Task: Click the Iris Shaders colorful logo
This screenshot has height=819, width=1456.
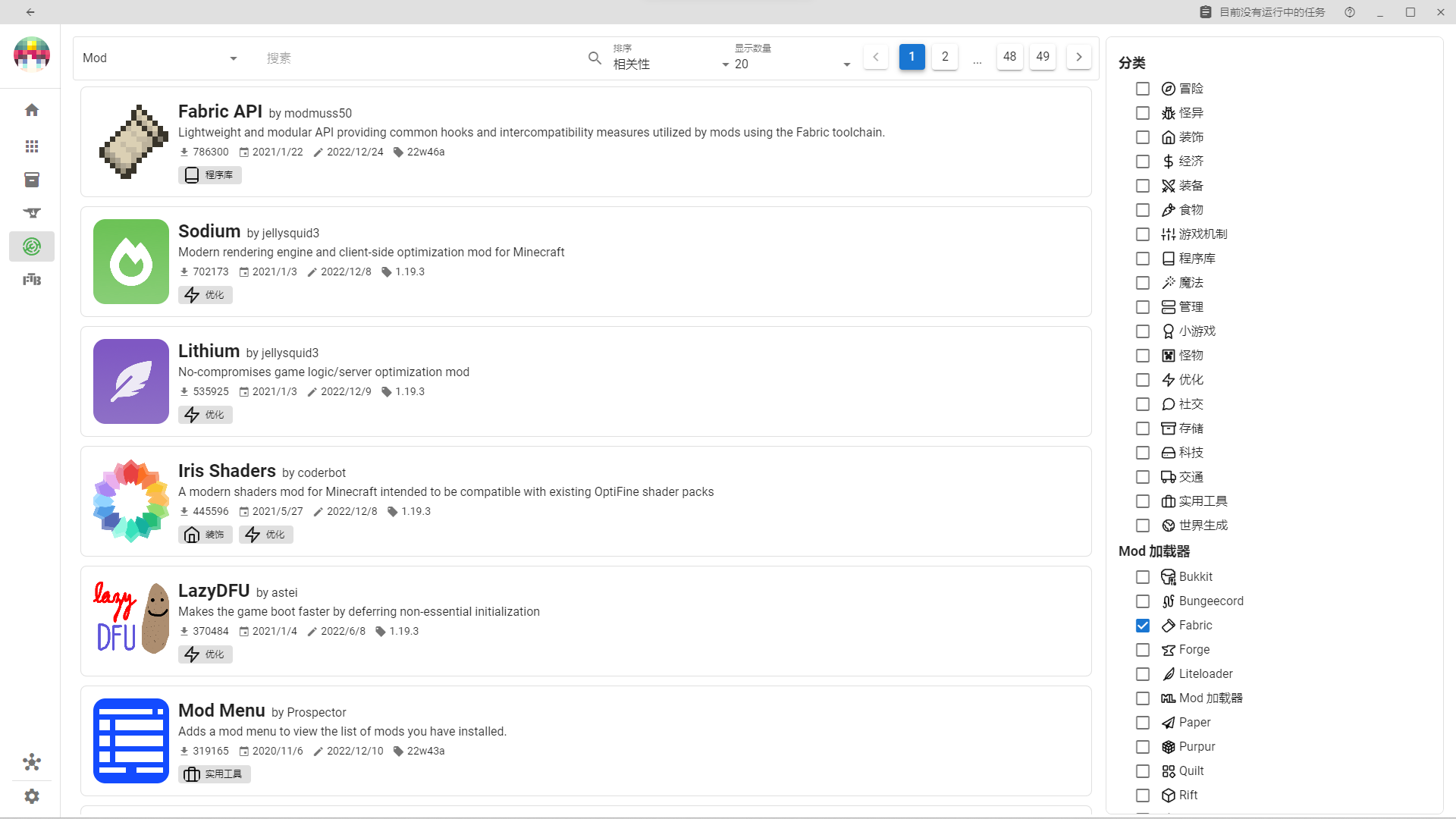Action: [131, 501]
